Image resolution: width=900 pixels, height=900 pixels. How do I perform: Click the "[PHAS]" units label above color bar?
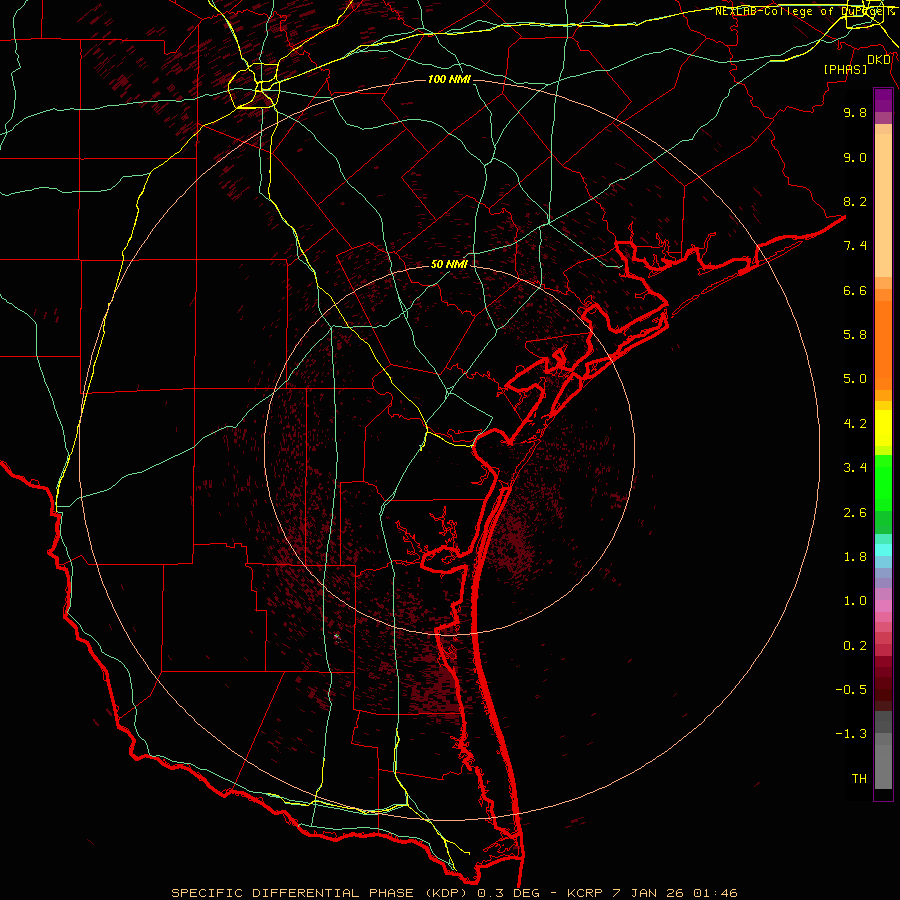click(845, 69)
